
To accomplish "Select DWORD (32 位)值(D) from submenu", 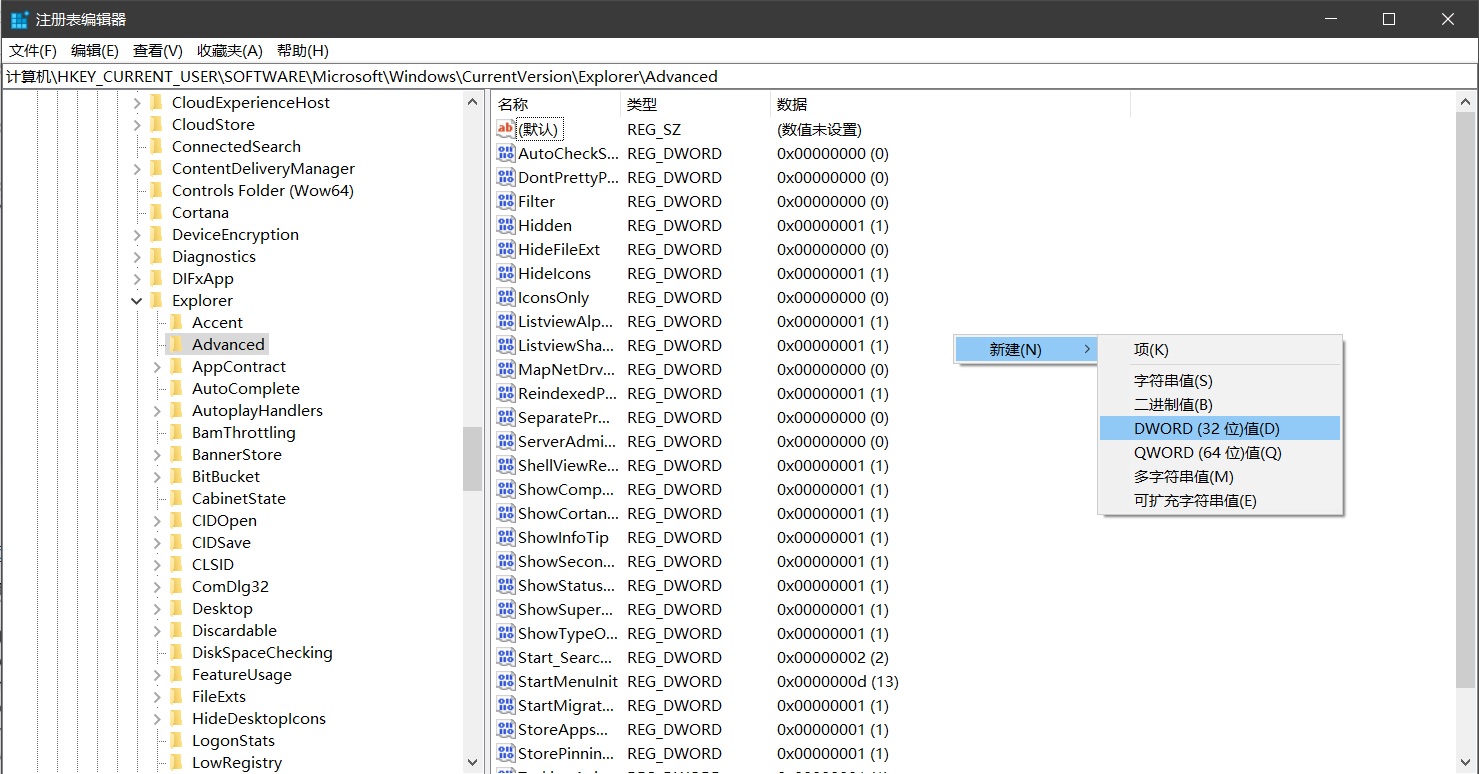I will (x=1206, y=428).
